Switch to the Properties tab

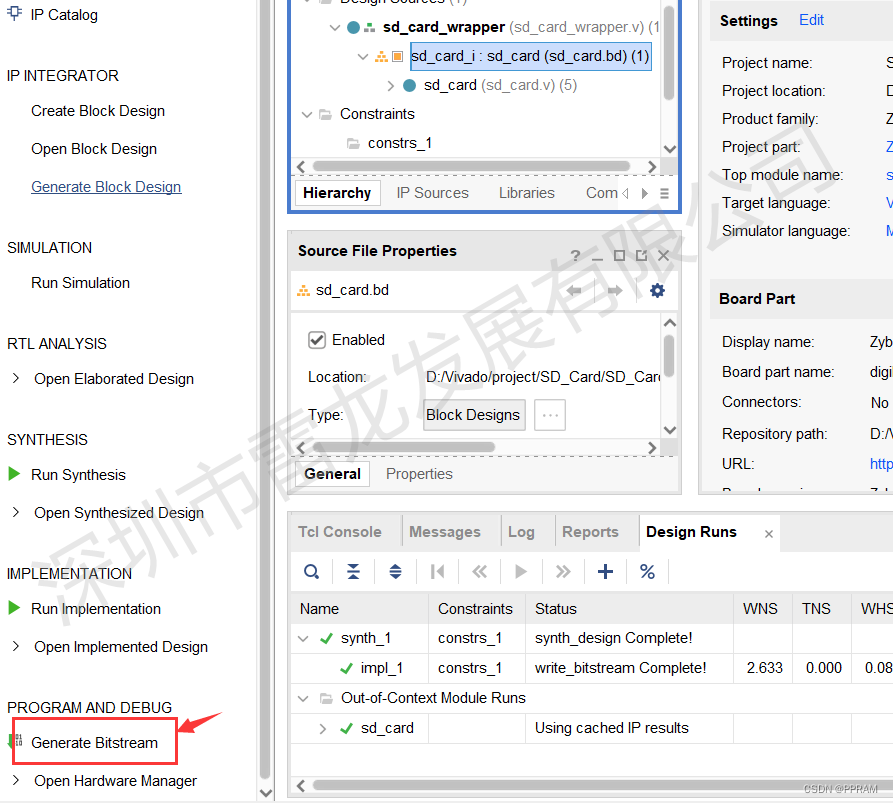point(419,474)
